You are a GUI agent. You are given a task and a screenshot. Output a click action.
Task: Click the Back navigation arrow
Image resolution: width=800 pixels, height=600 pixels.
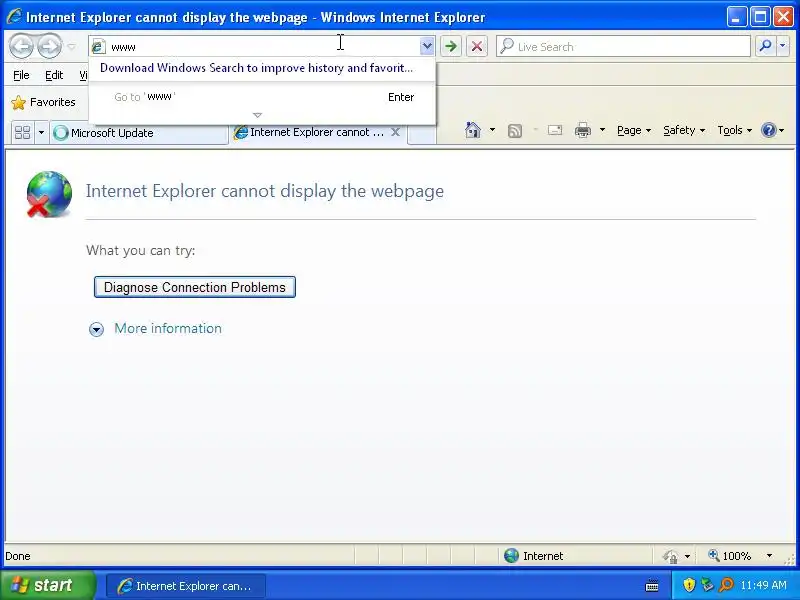click(x=21, y=47)
